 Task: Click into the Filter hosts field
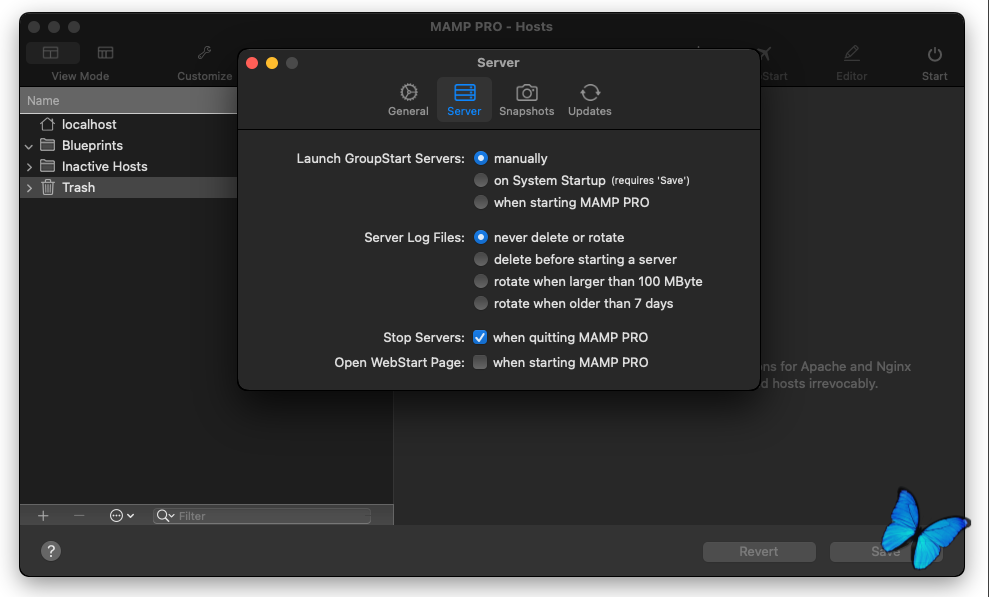click(x=262, y=516)
